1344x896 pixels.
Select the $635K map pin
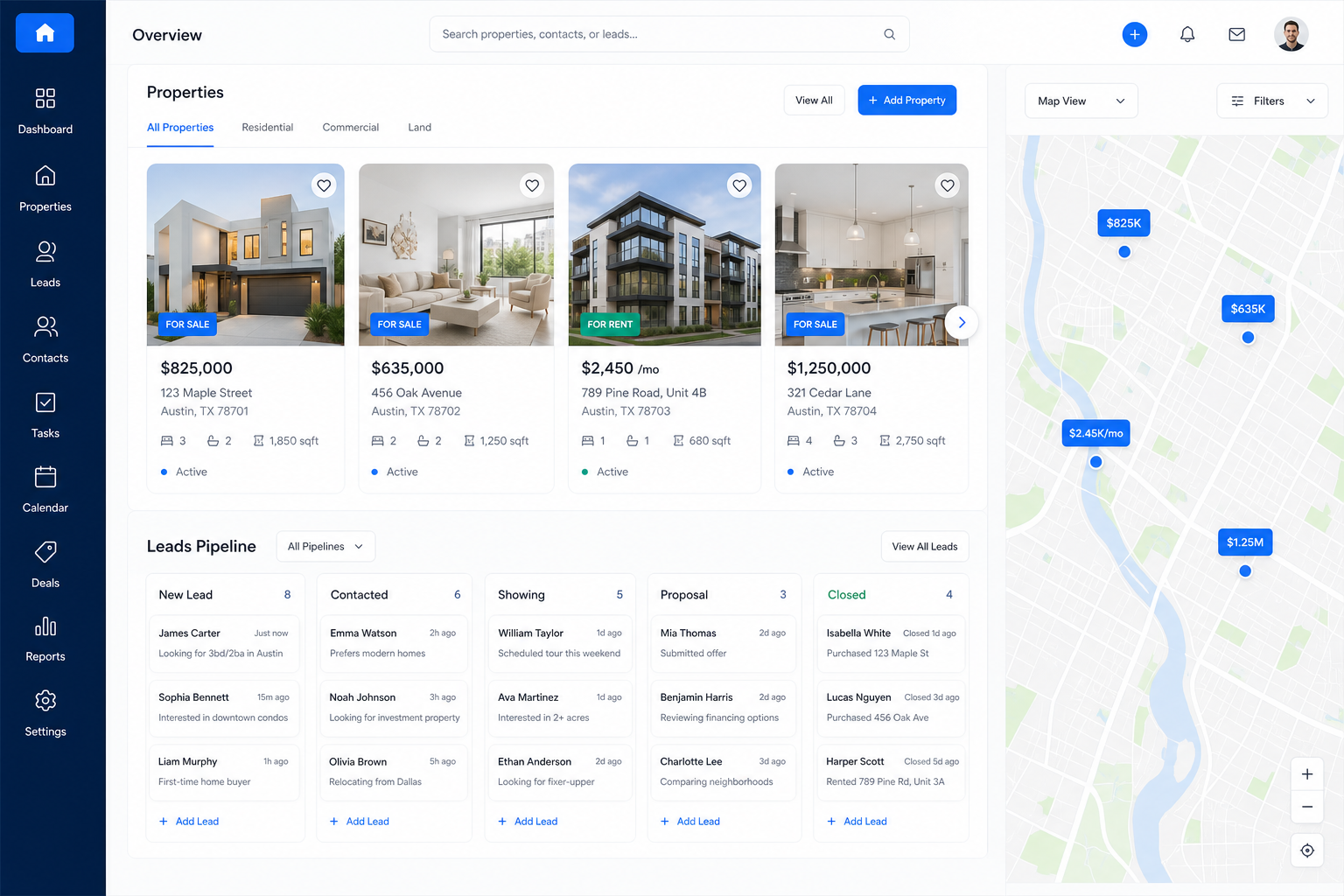1248,309
